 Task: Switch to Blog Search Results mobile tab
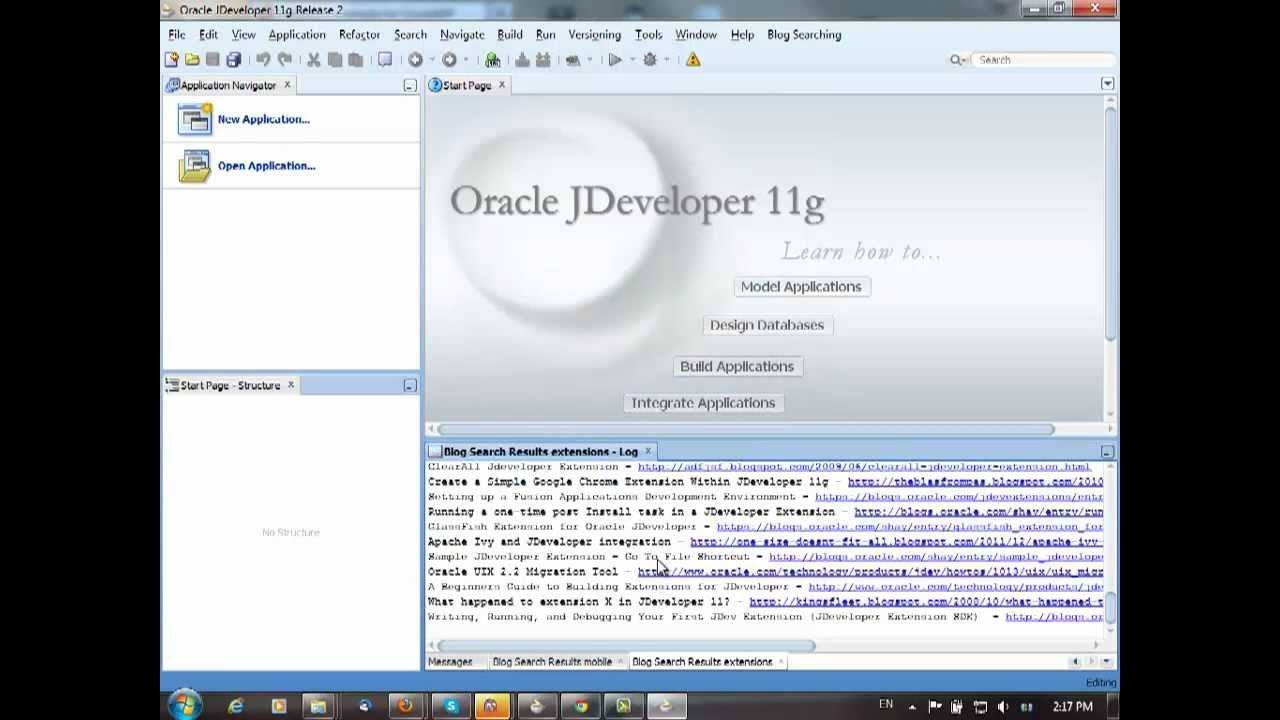(552, 661)
